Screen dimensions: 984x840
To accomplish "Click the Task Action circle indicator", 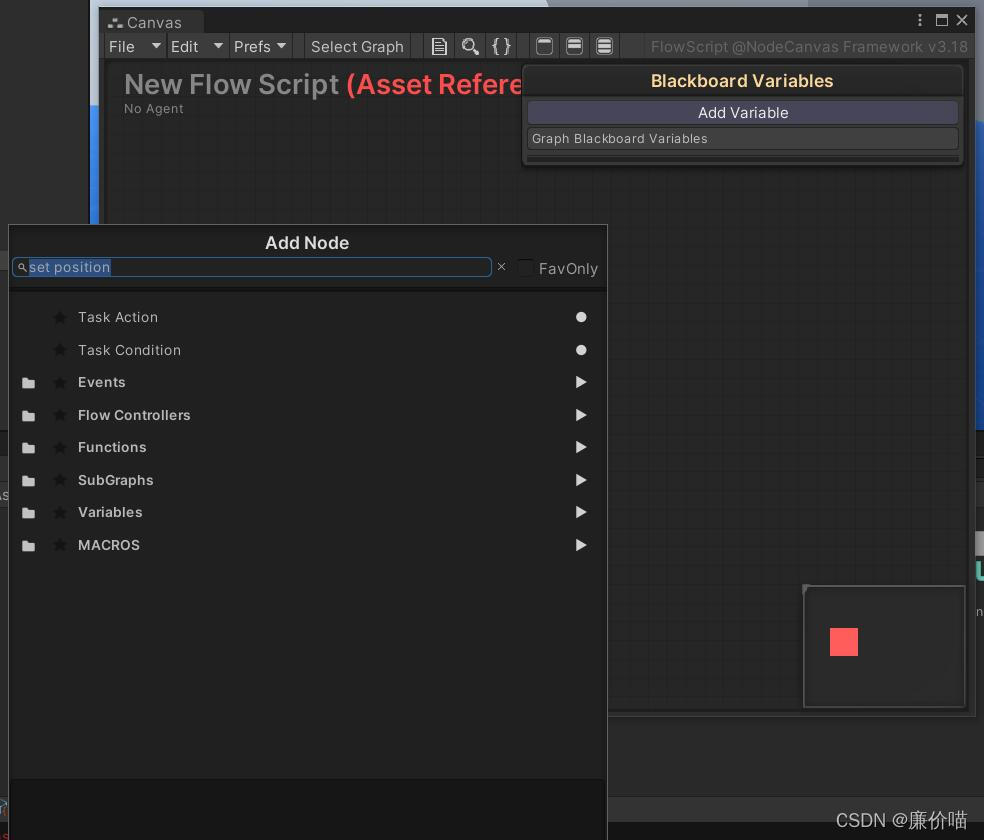I will (x=581, y=317).
